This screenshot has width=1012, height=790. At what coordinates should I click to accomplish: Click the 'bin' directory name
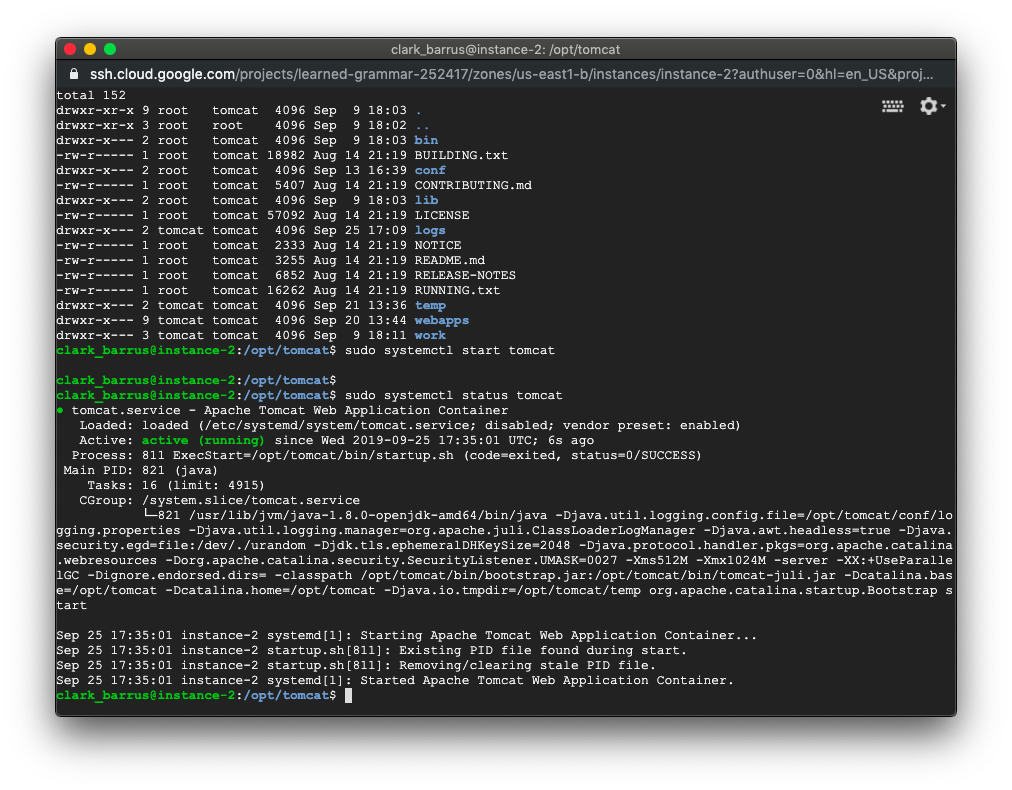coord(426,140)
